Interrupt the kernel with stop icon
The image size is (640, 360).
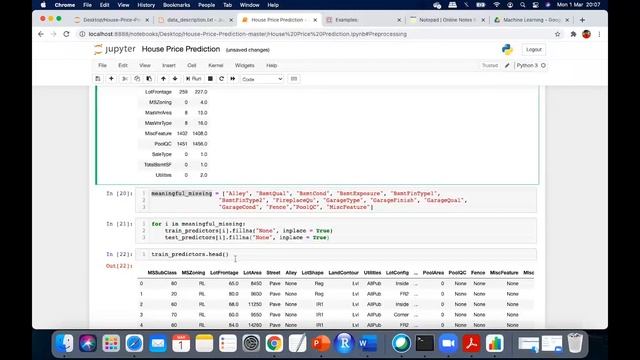click(x=210, y=79)
